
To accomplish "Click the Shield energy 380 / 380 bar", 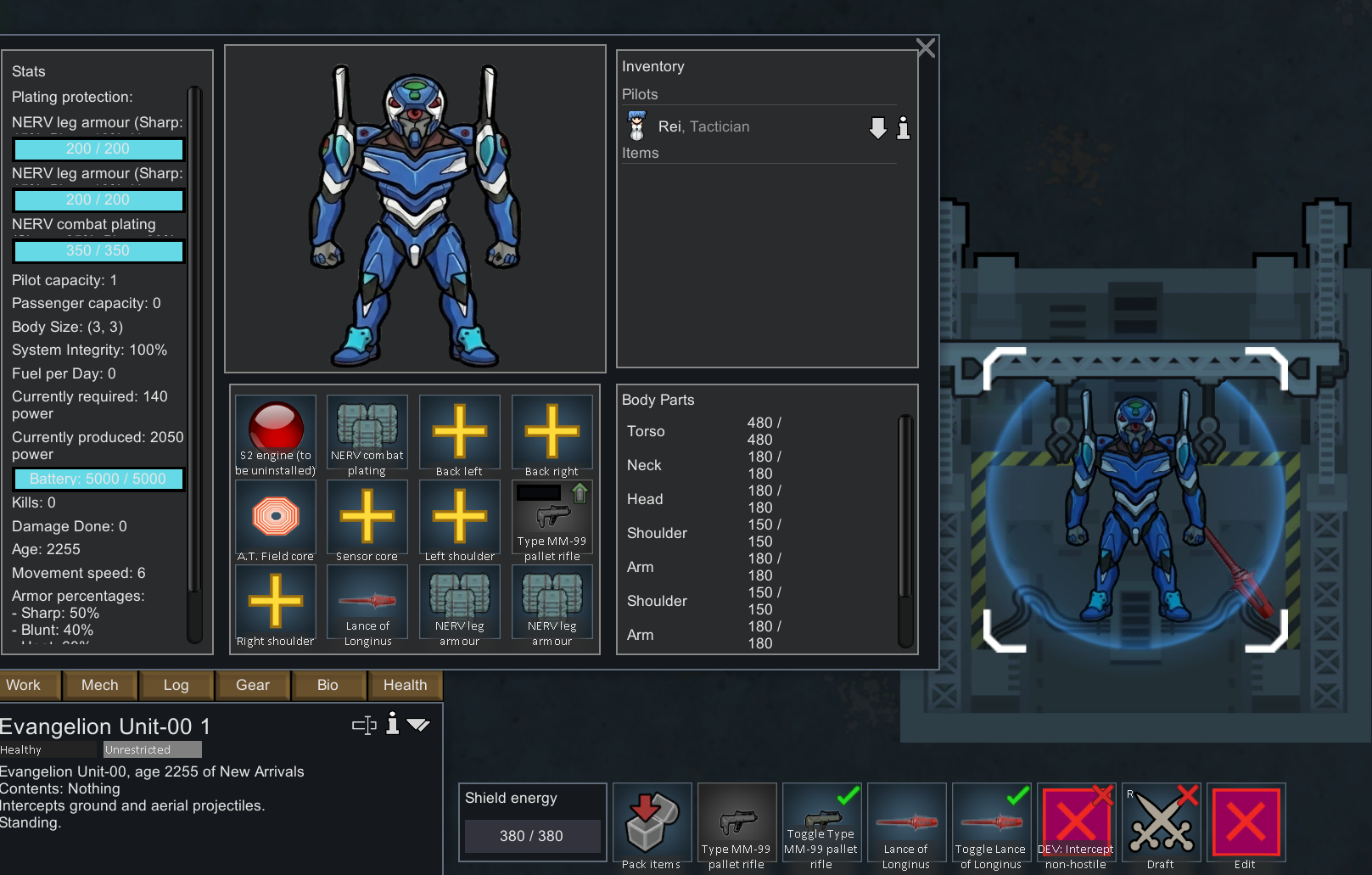I will point(531,836).
